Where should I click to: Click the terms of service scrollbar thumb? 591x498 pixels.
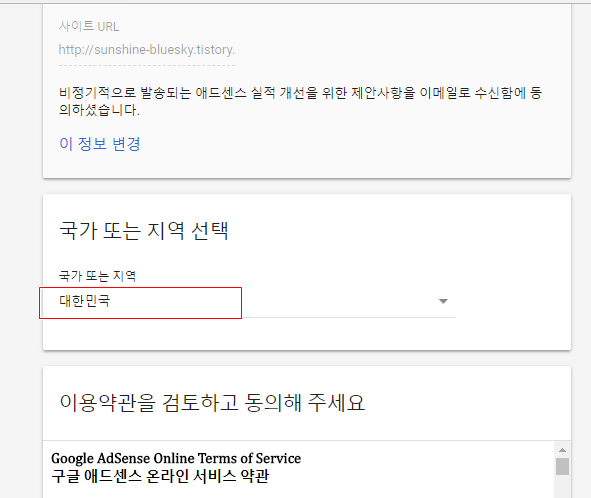pos(562,466)
